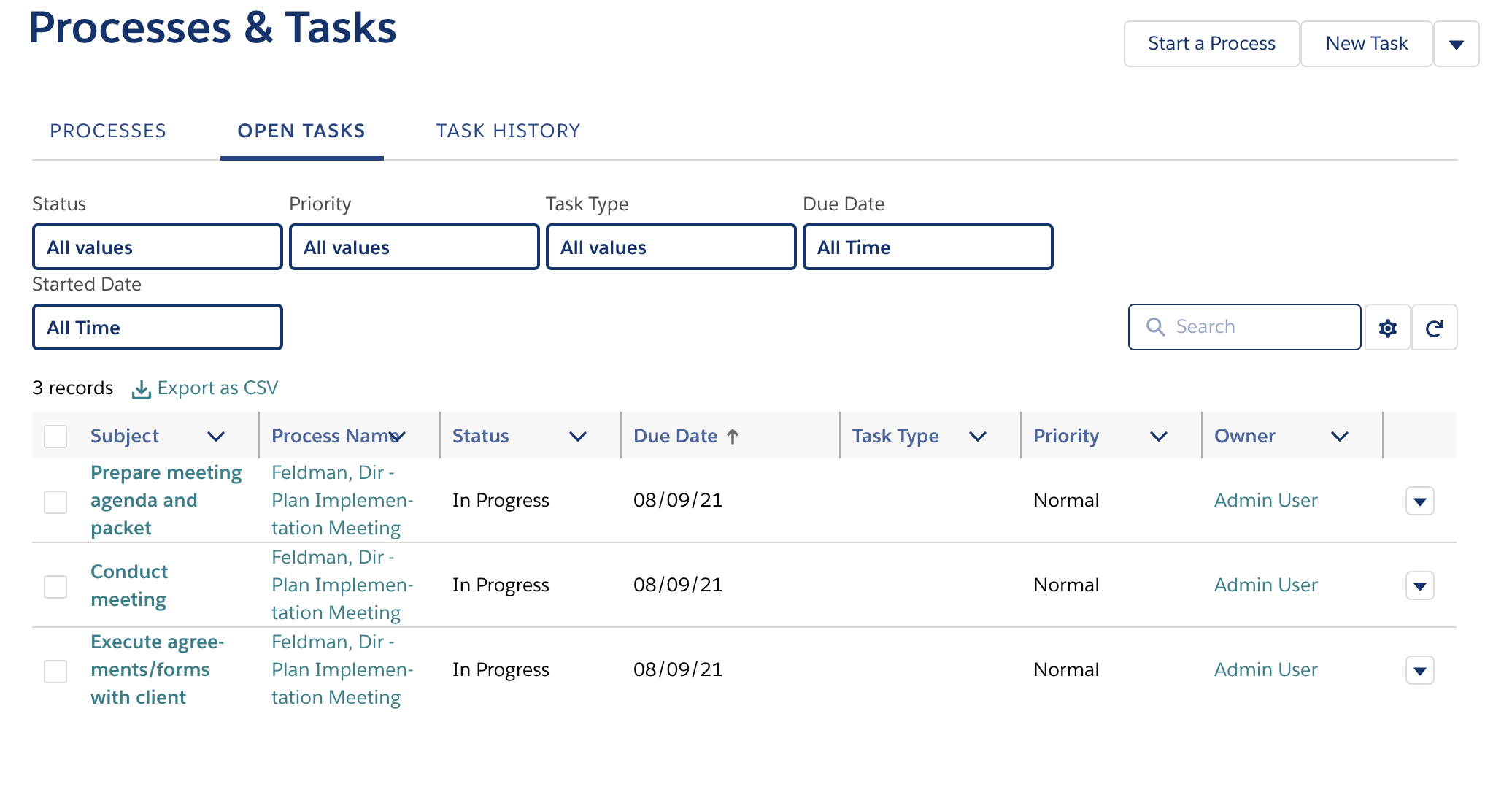Screen dimensions: 1512x803
Task: Switch to the TASK HISTORY tab
Action: 508,131
